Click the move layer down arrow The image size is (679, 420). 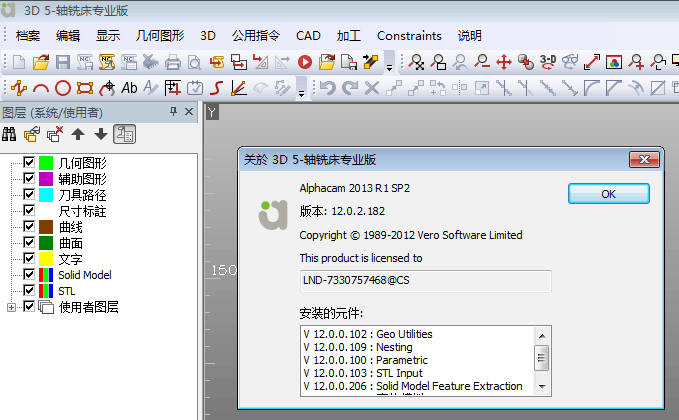[x=101, y=134]
